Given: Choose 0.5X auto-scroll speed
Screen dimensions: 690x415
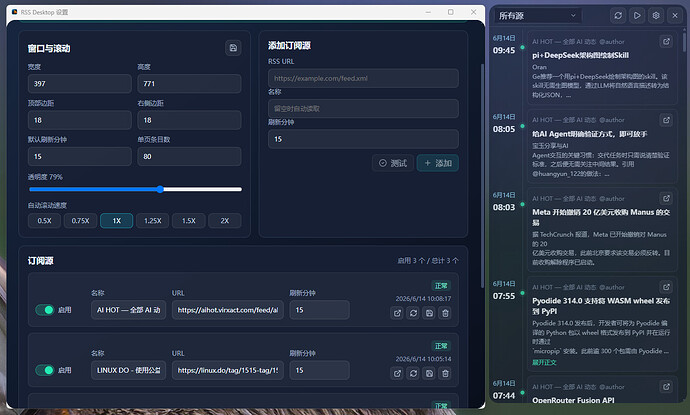Looking at the screenshot, I should coord(44,220).
